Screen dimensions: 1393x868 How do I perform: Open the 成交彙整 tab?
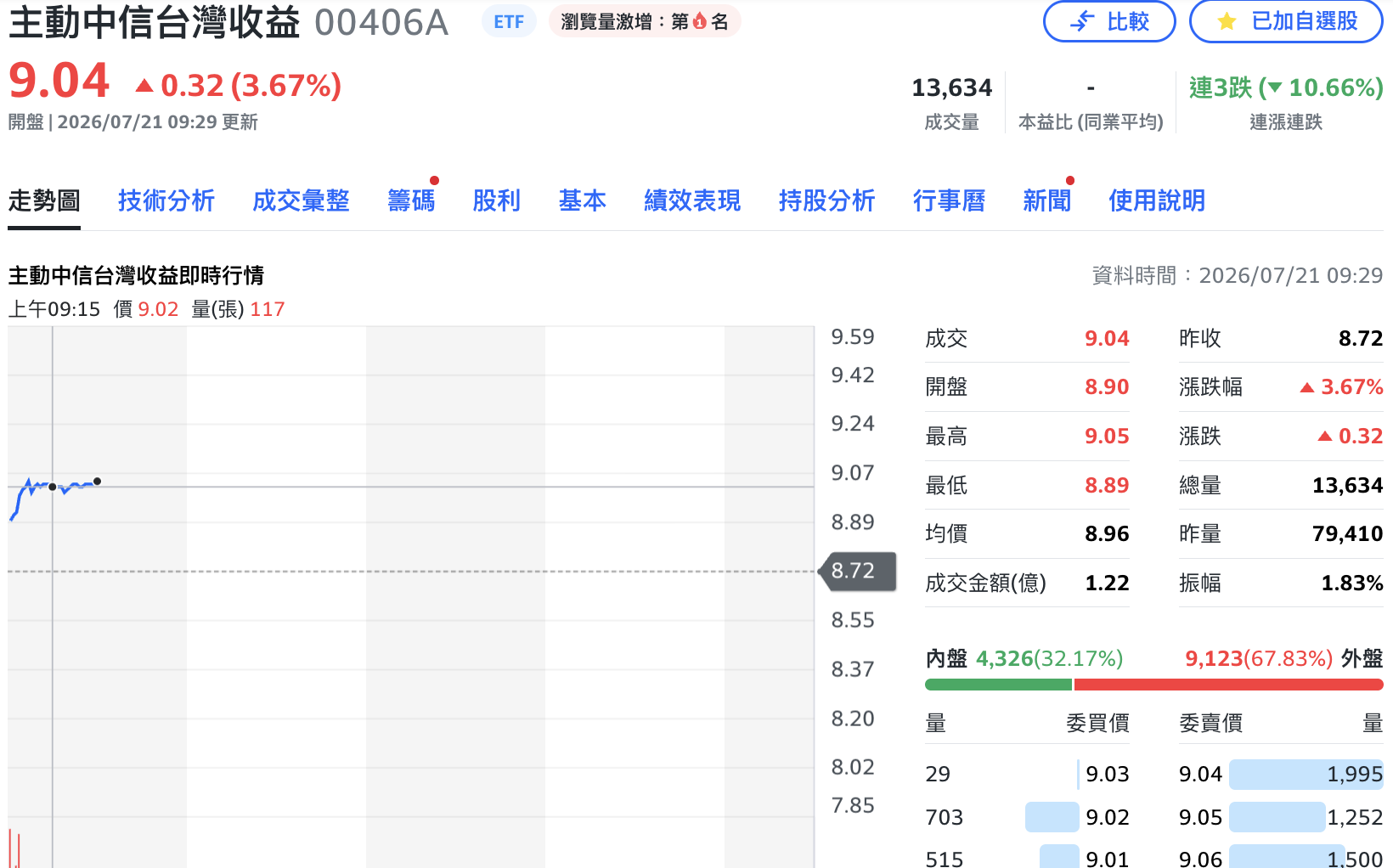(301, 201)
